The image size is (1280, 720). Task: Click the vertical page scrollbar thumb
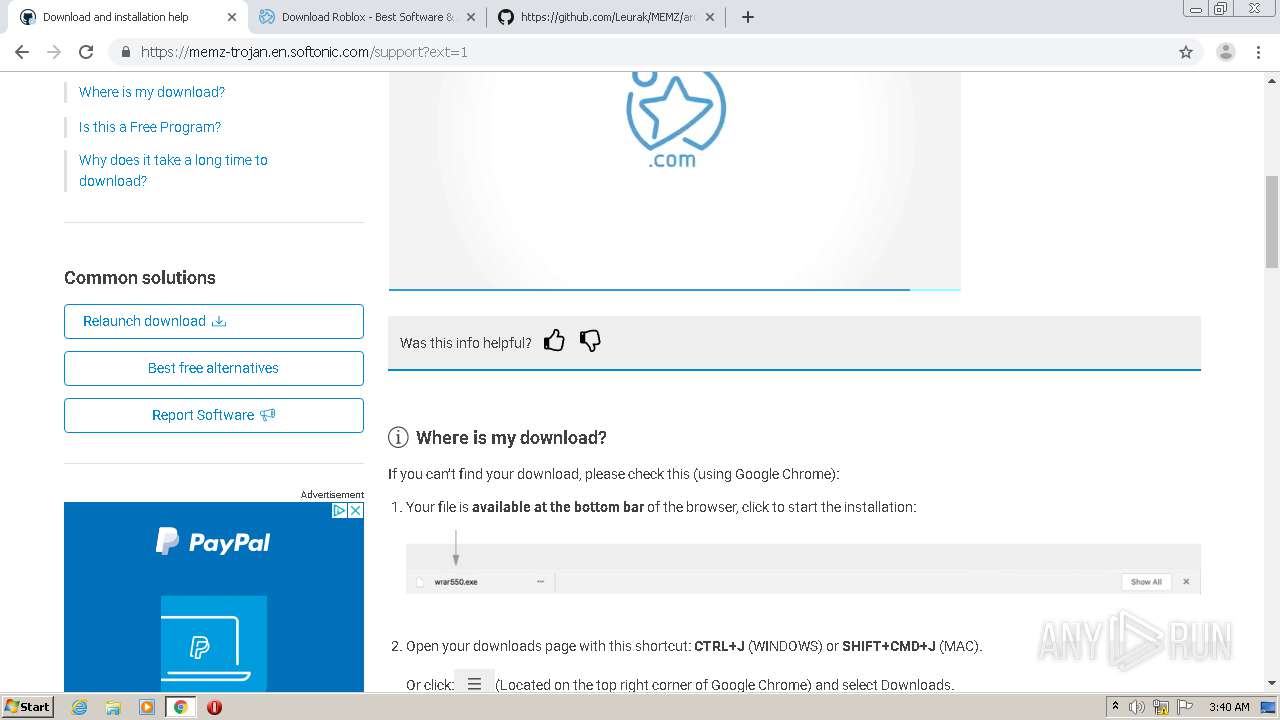pos(1272,222)
